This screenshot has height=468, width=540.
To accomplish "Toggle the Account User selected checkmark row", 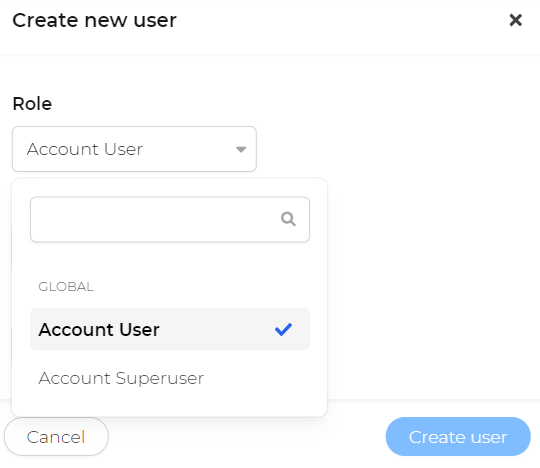I will pos(170,329).
